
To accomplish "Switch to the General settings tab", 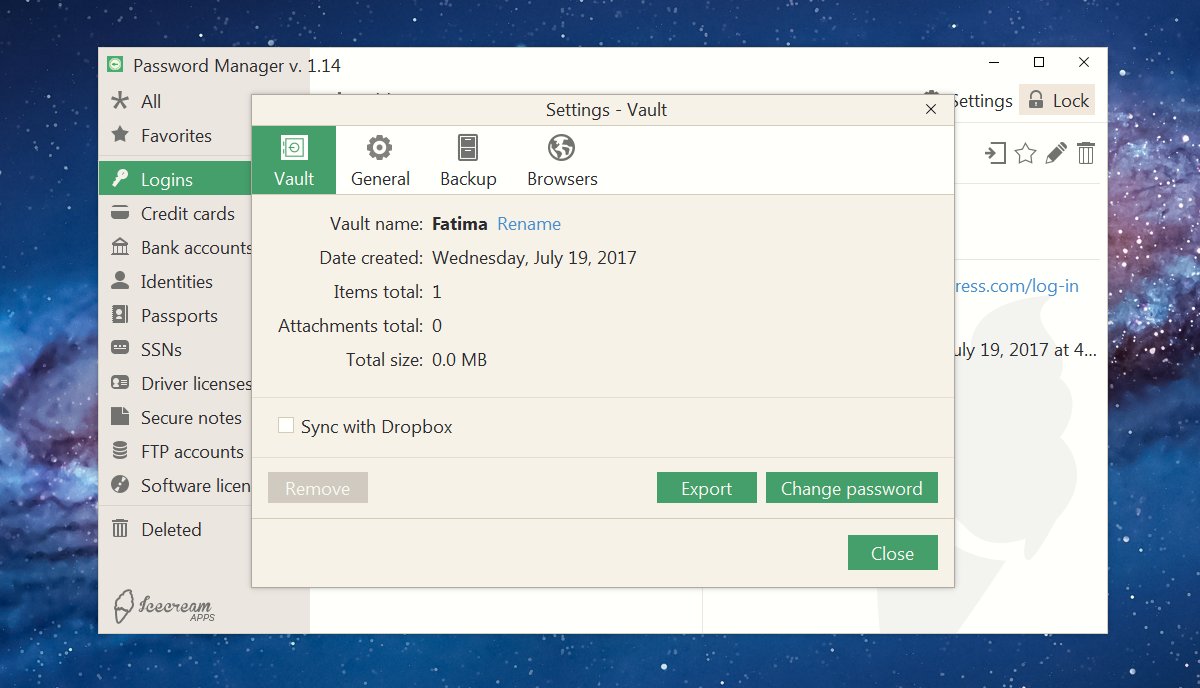I will click(x=380, y=160).
